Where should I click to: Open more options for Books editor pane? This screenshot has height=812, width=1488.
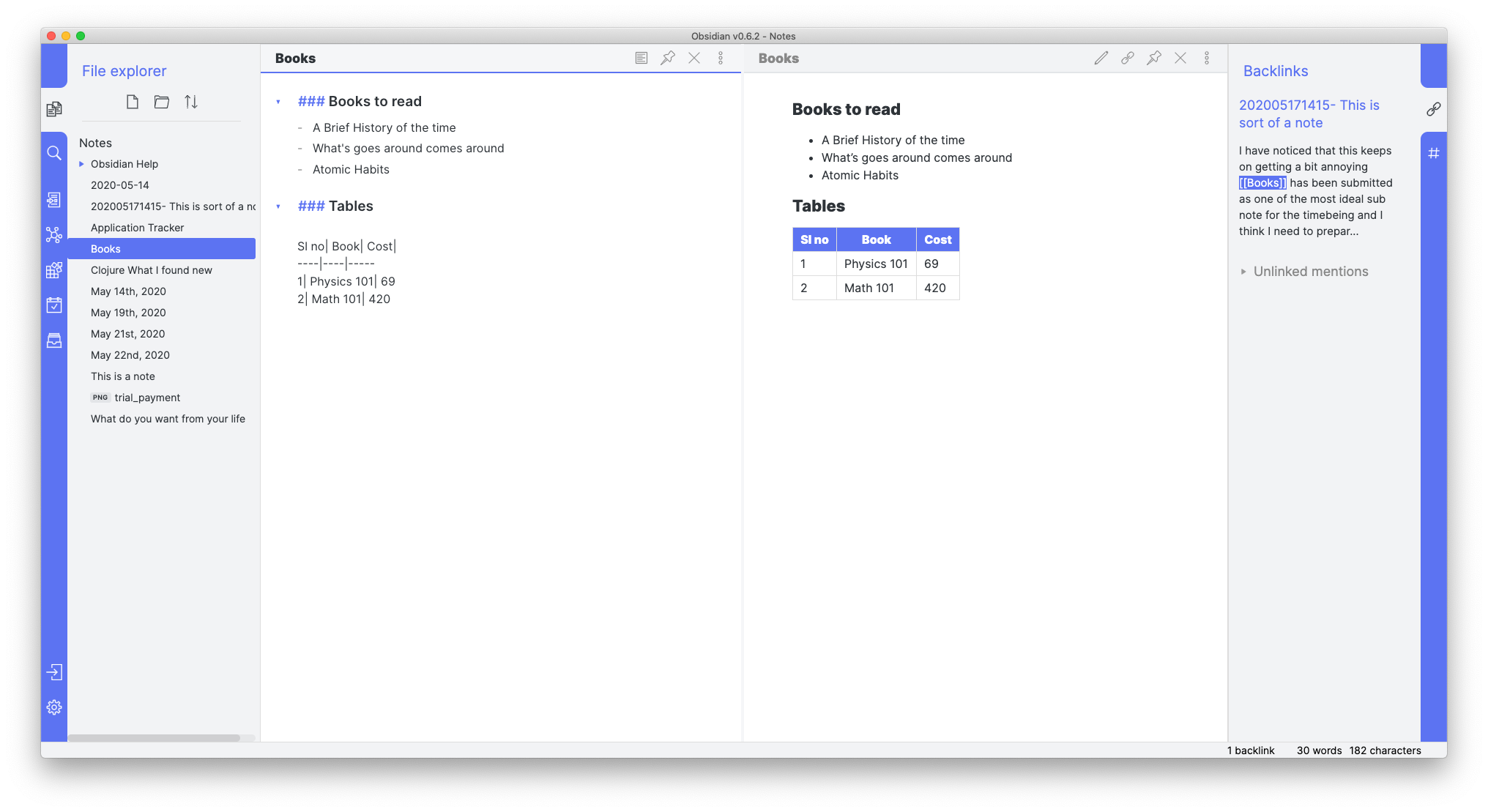(x=721, y=58)
